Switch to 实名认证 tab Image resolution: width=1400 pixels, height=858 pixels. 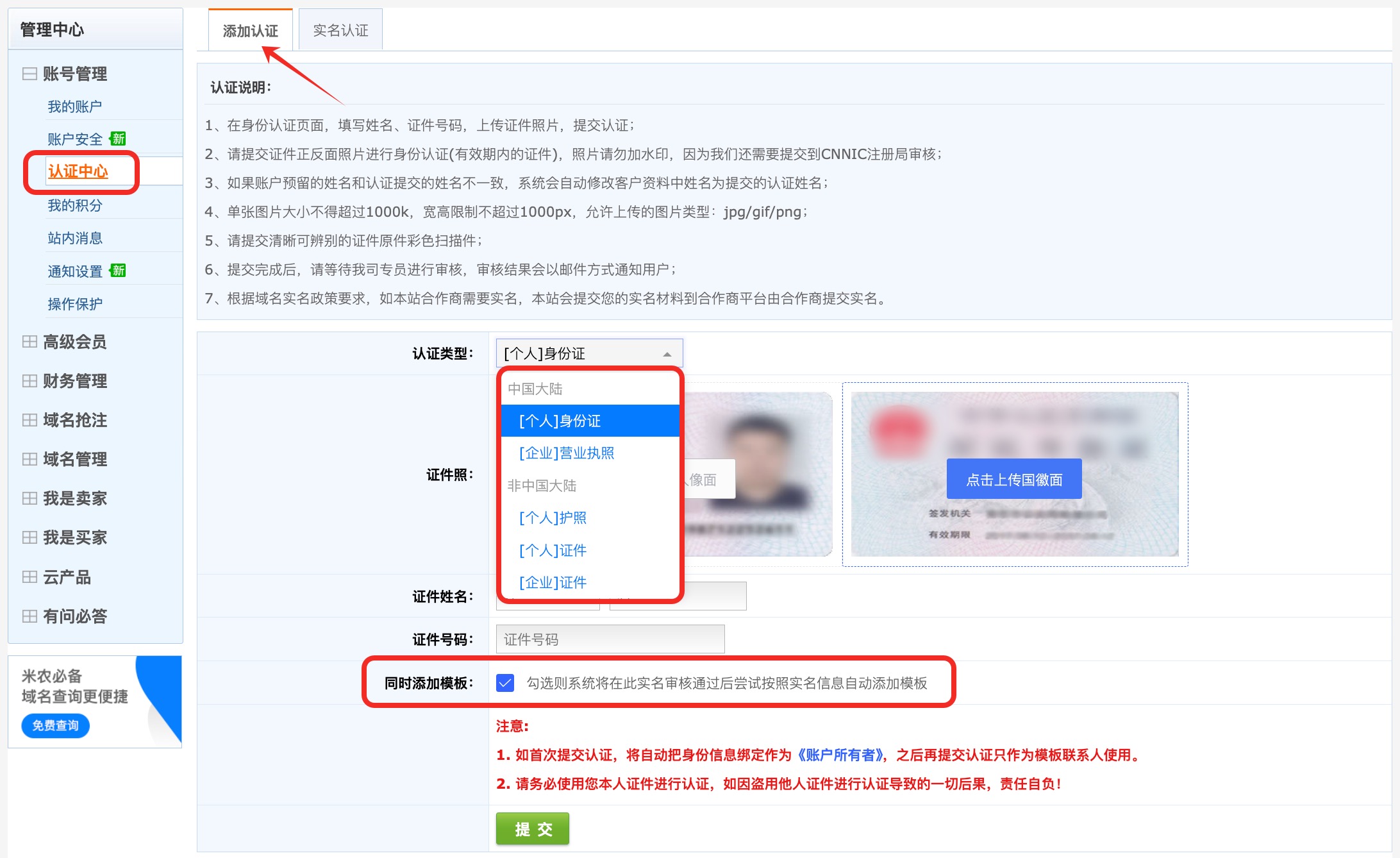click(x=340, y=30)
